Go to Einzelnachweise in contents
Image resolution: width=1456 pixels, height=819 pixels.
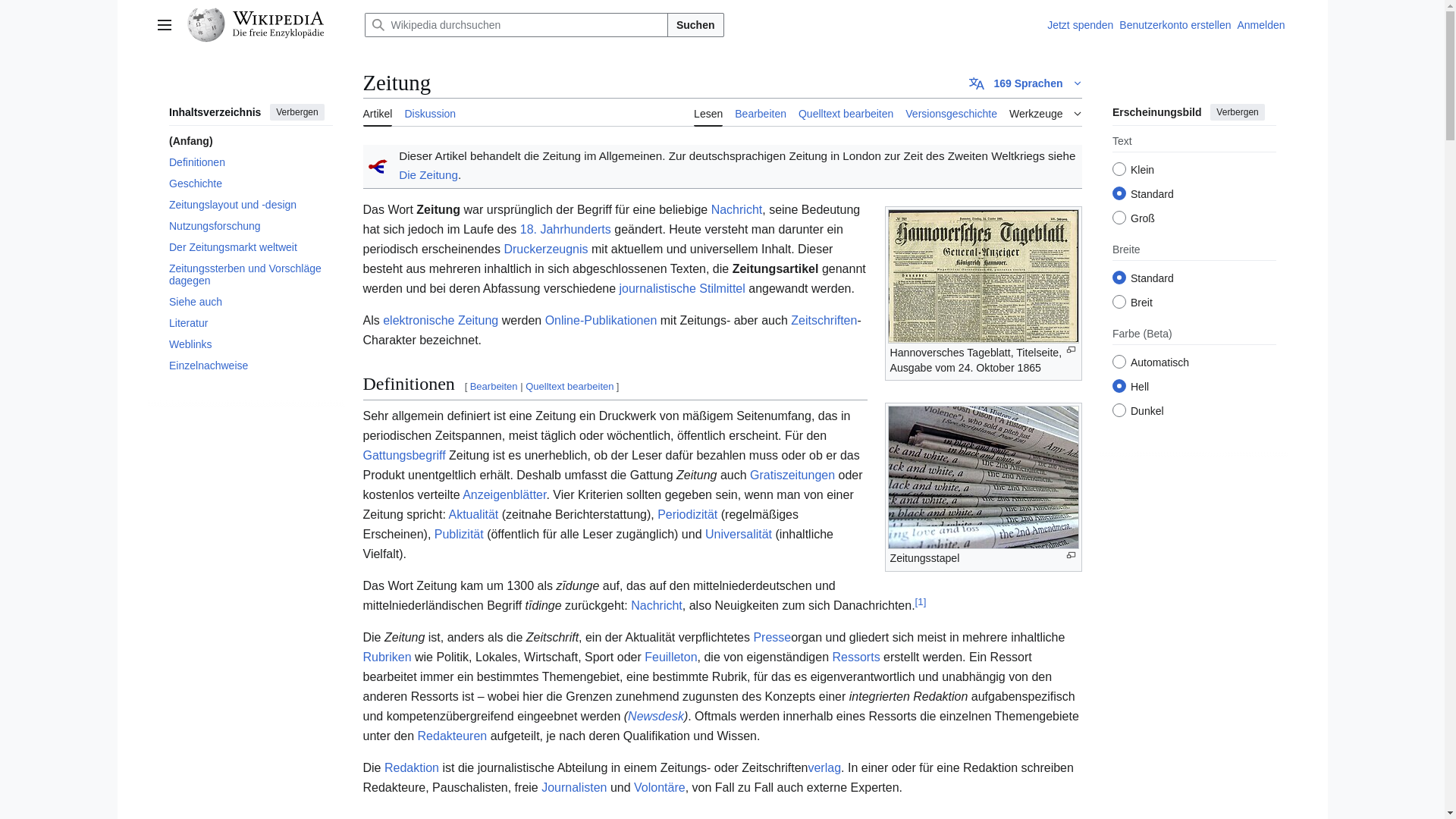click(209, 366)
